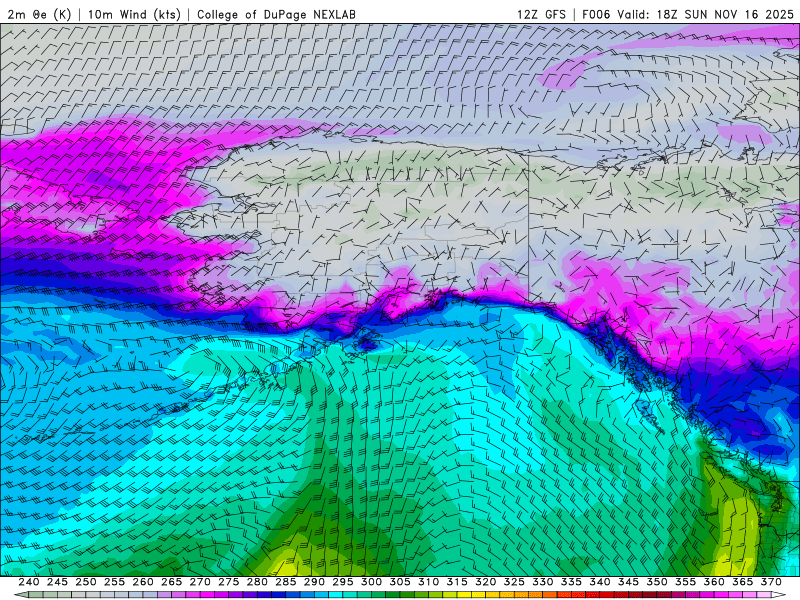This screenshot has width=800, height=600.
Task: Click the 370 scale label
Action: pyautogui.click(x=771, y=582)
